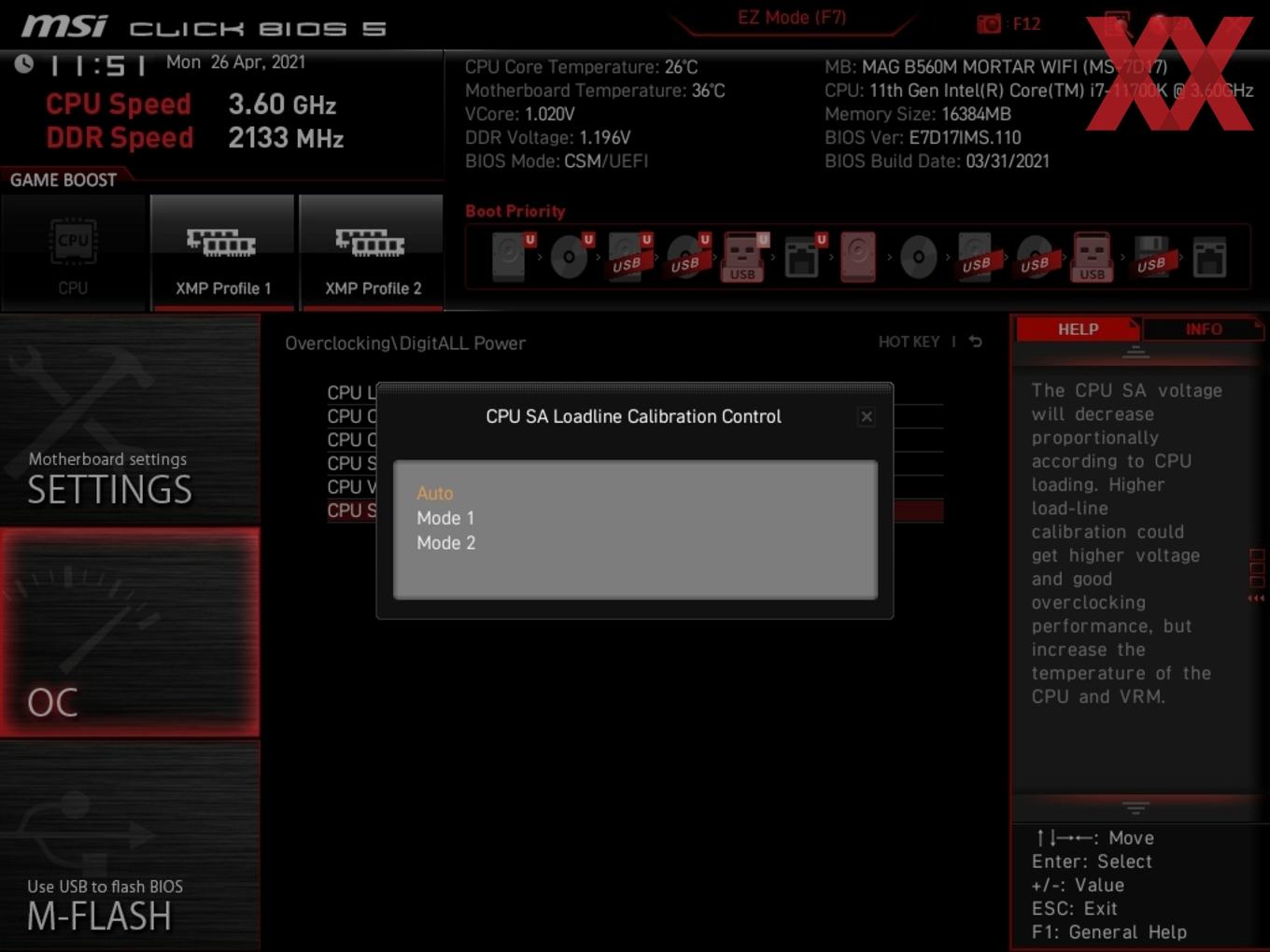Switch to the HELP tab
1270x952 pixels.
click(1078, 329)
